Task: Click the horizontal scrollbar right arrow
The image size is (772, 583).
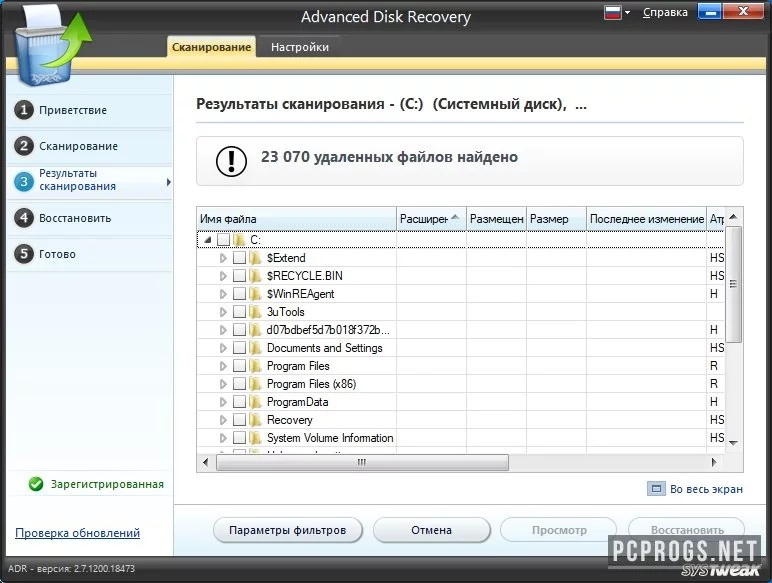Action: pyautogui.click(x=713, y=462)
